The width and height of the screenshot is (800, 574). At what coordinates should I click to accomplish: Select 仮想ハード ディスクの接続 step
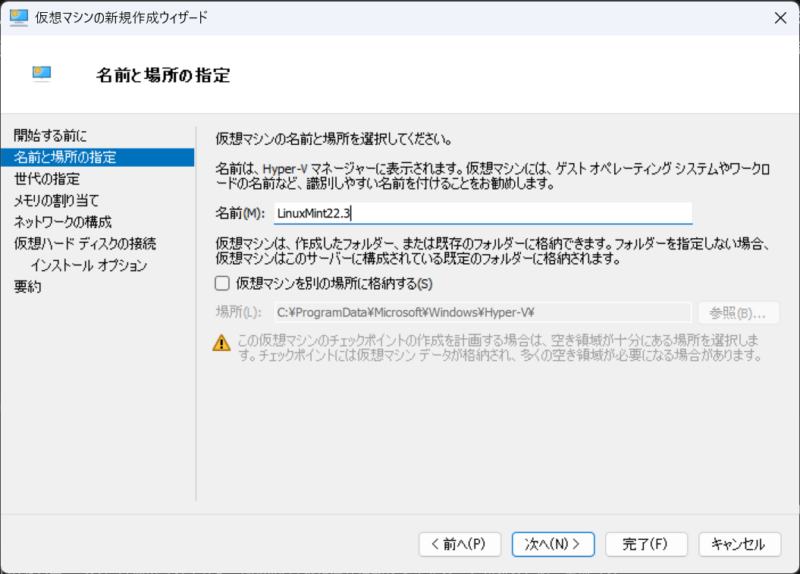[85, 243]
